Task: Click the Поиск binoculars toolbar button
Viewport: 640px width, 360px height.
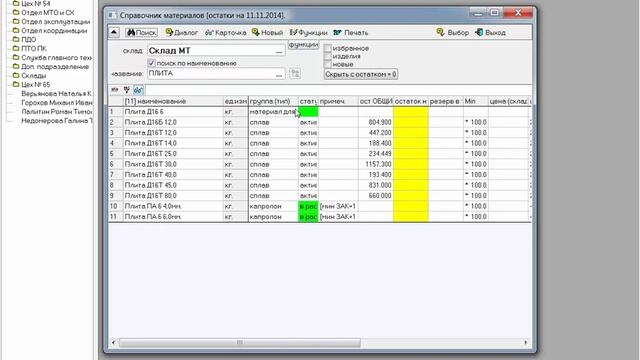Action: pos(141,32)
